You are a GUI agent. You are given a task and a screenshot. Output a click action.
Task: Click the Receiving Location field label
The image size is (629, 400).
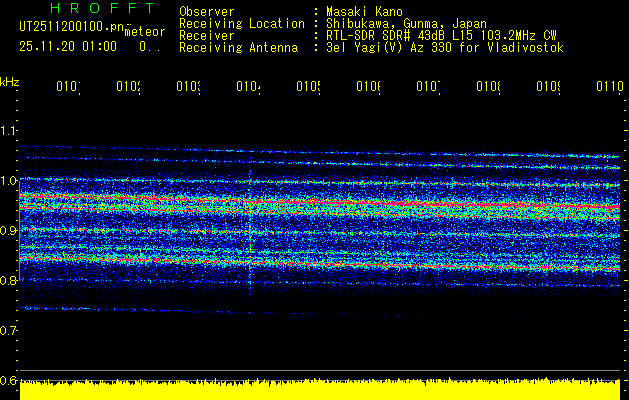pyautogui.click(x=241, y=23)
